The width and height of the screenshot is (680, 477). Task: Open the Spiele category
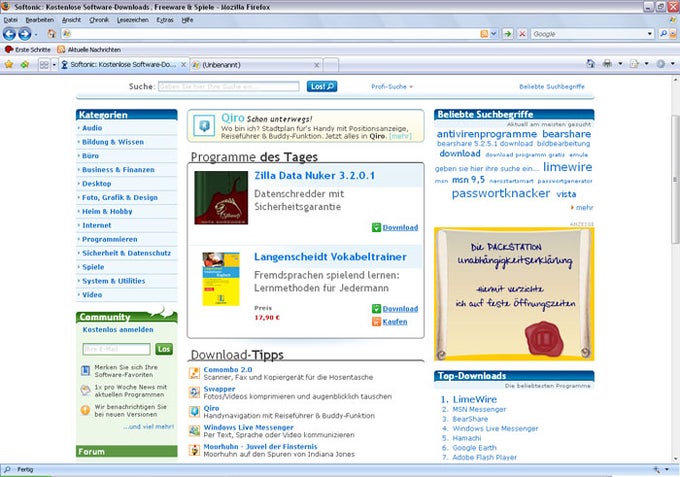click(93, 267)
